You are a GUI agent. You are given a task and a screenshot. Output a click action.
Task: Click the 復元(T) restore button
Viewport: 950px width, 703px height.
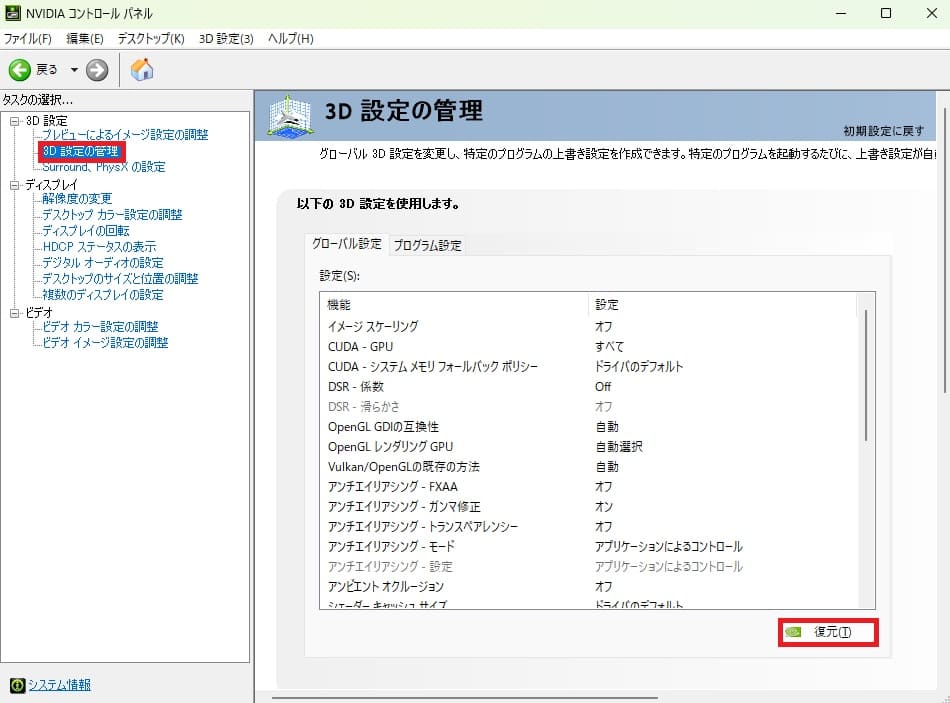pyautogui.click(x=828, y=632)
